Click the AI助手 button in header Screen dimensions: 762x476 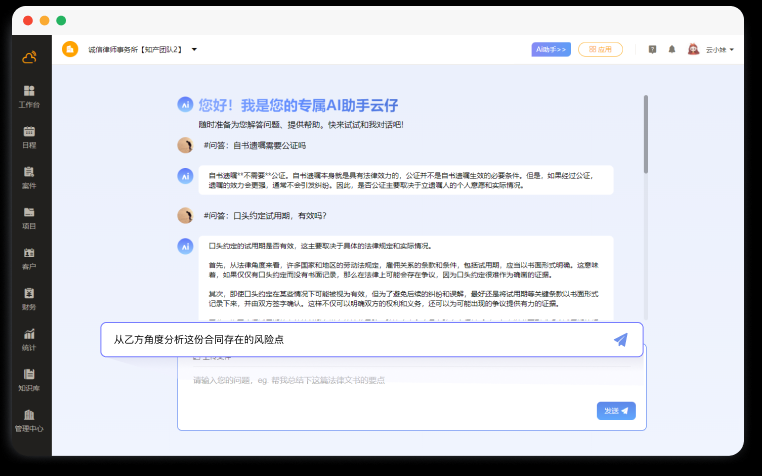550,49
